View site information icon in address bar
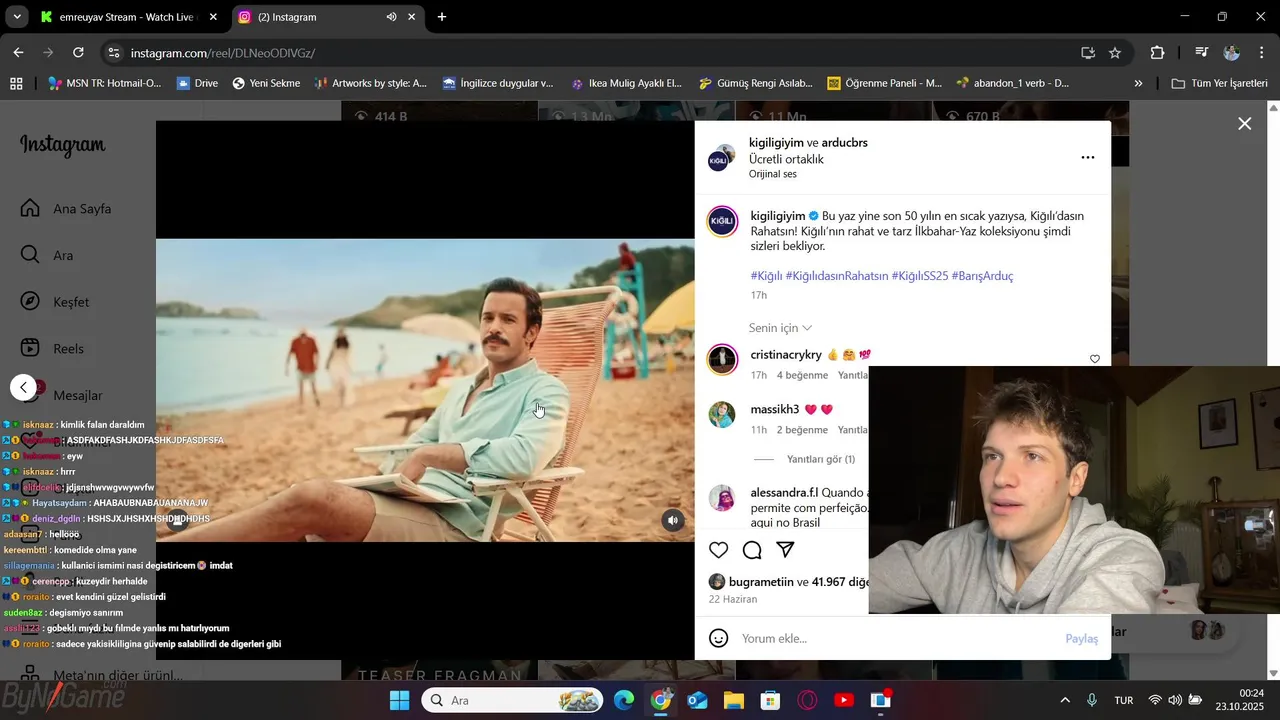Screen dimensions: 1280x720 (x=114, y=53)
